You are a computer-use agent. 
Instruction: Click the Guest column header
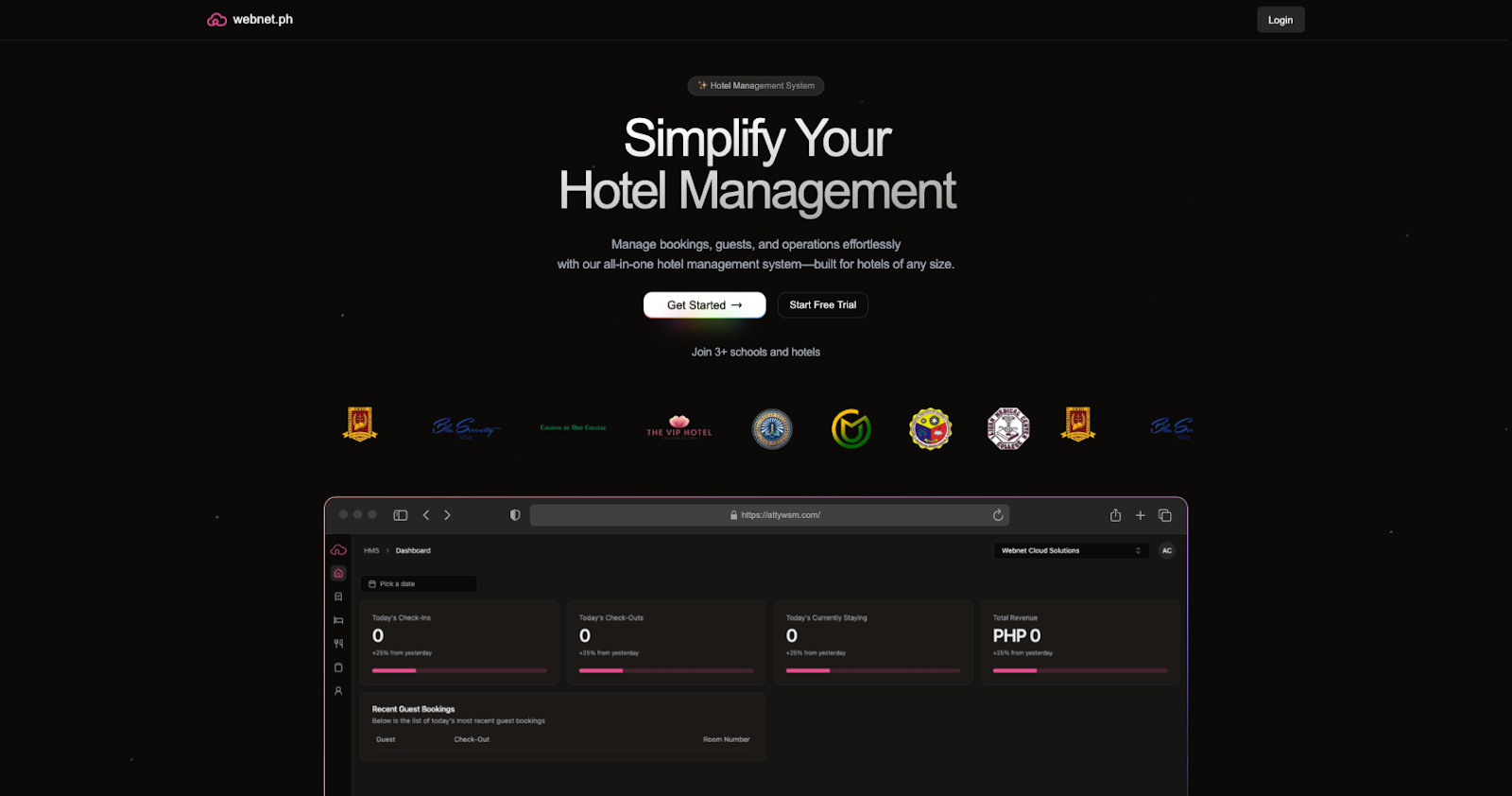tap(386, 739)
